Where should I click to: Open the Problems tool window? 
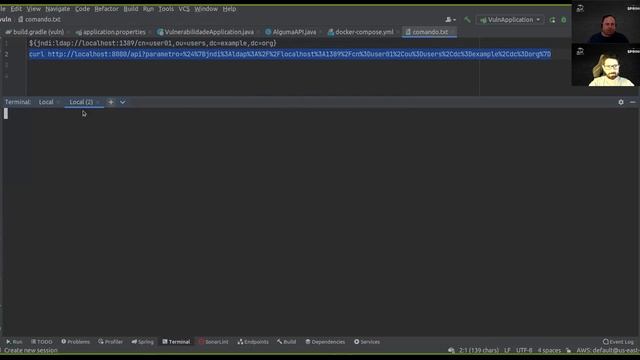click(x=76, y=342)
